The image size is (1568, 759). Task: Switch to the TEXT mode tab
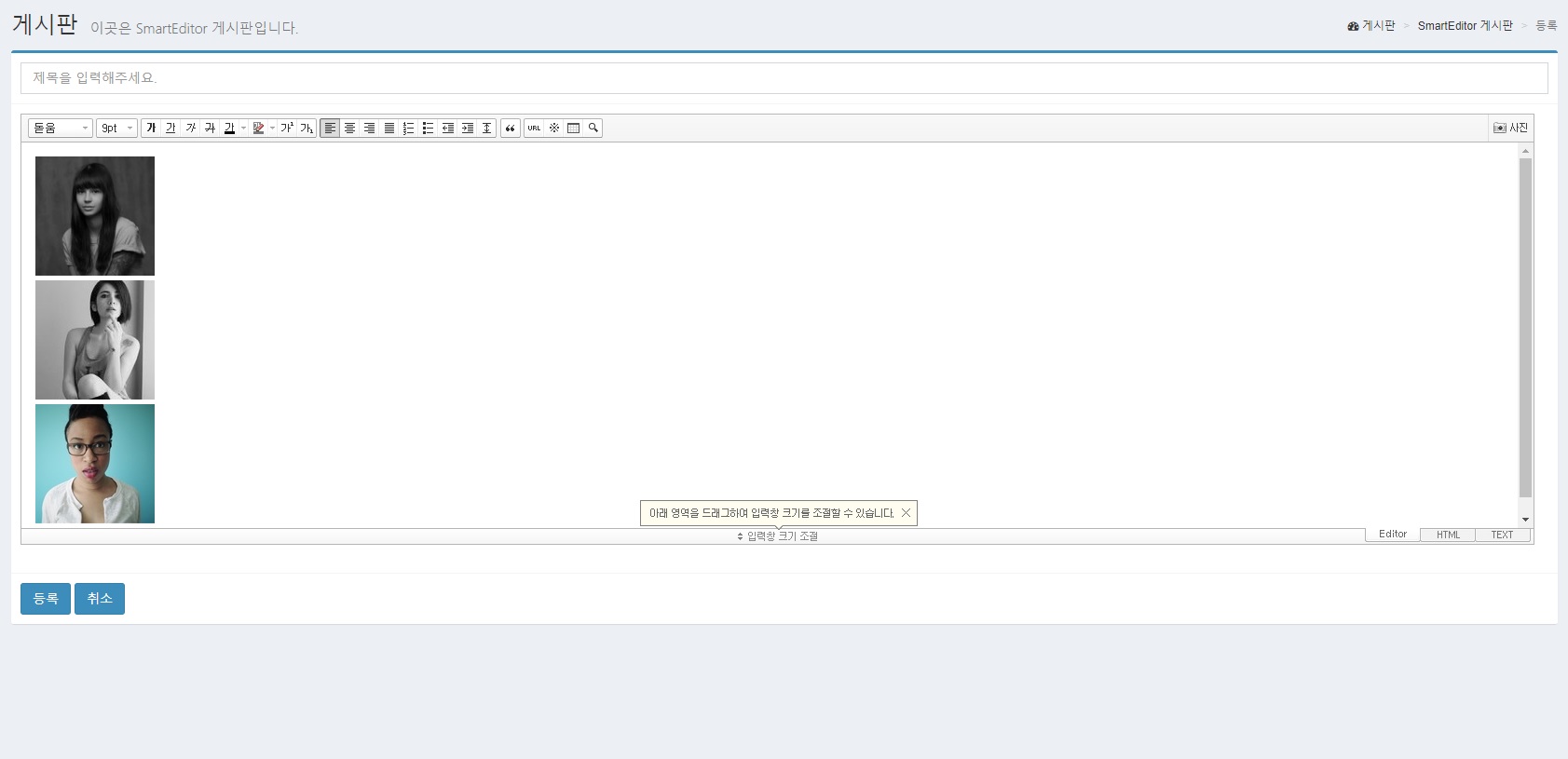[1502, 535]
